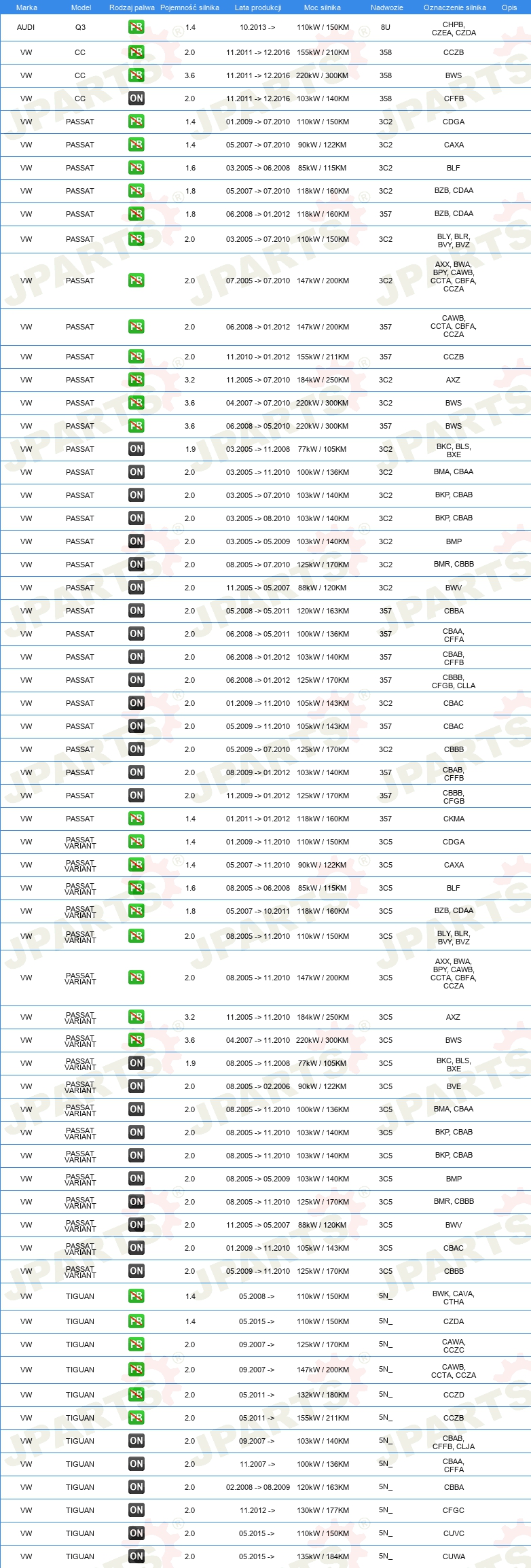Click the Model column header

[81, 7]
